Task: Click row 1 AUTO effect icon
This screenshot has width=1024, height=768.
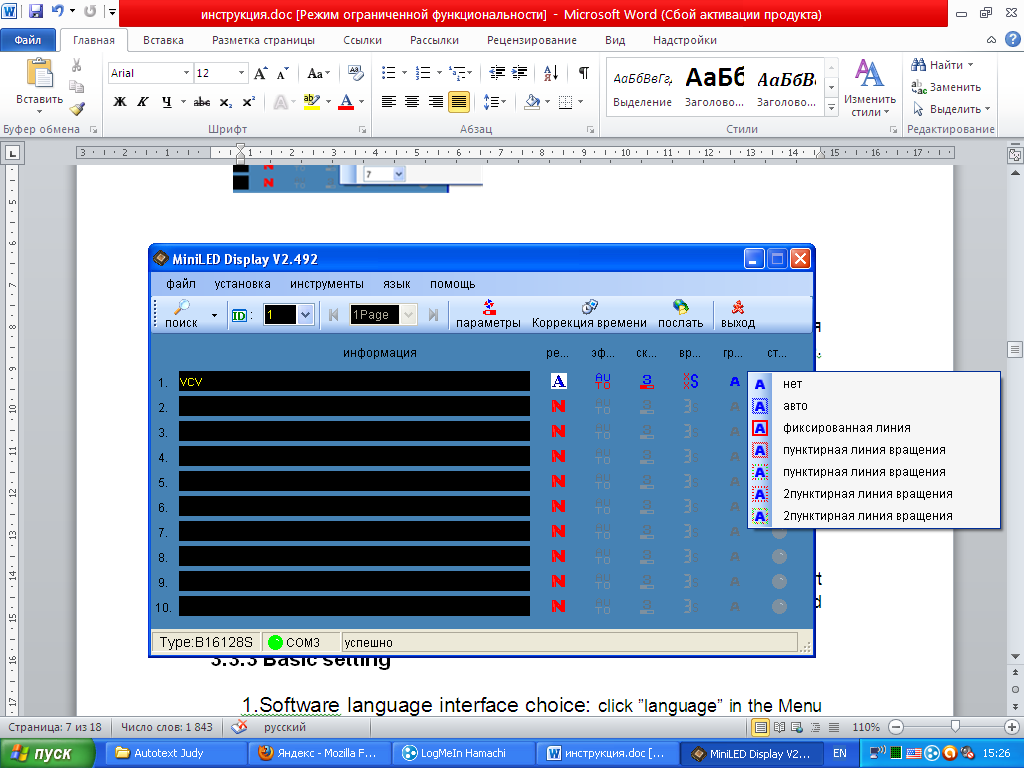Action: pos(603,381)
